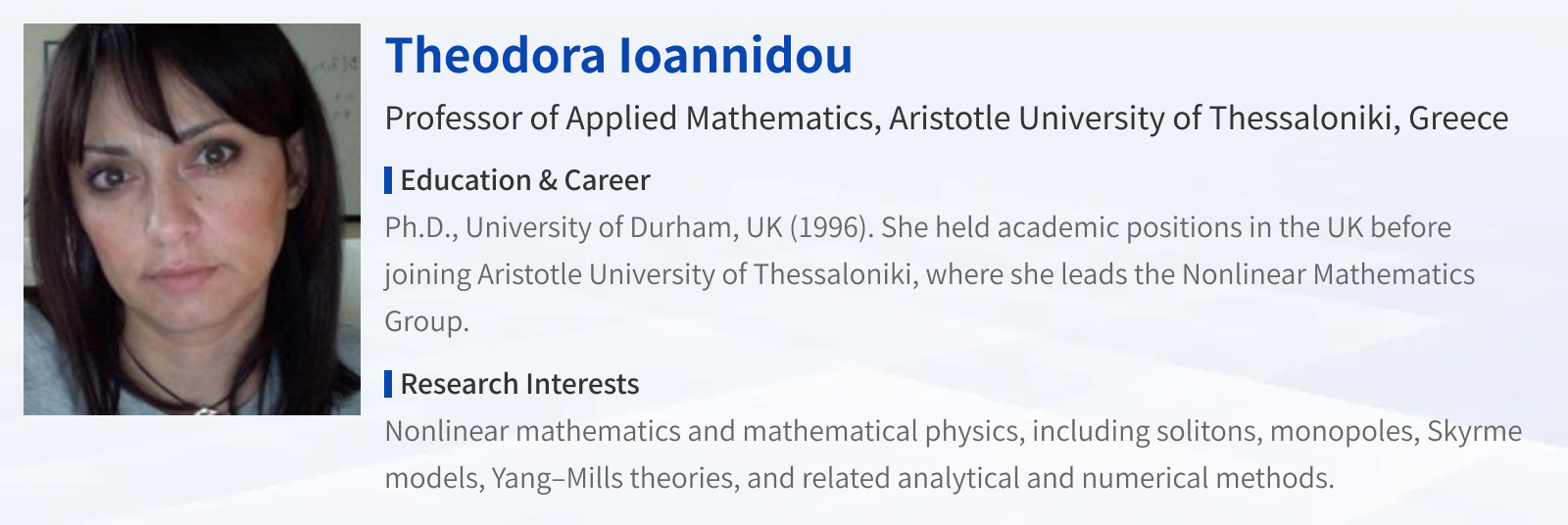
Task: Click the blue marker beside Education & Career
Action: point(388,180)
